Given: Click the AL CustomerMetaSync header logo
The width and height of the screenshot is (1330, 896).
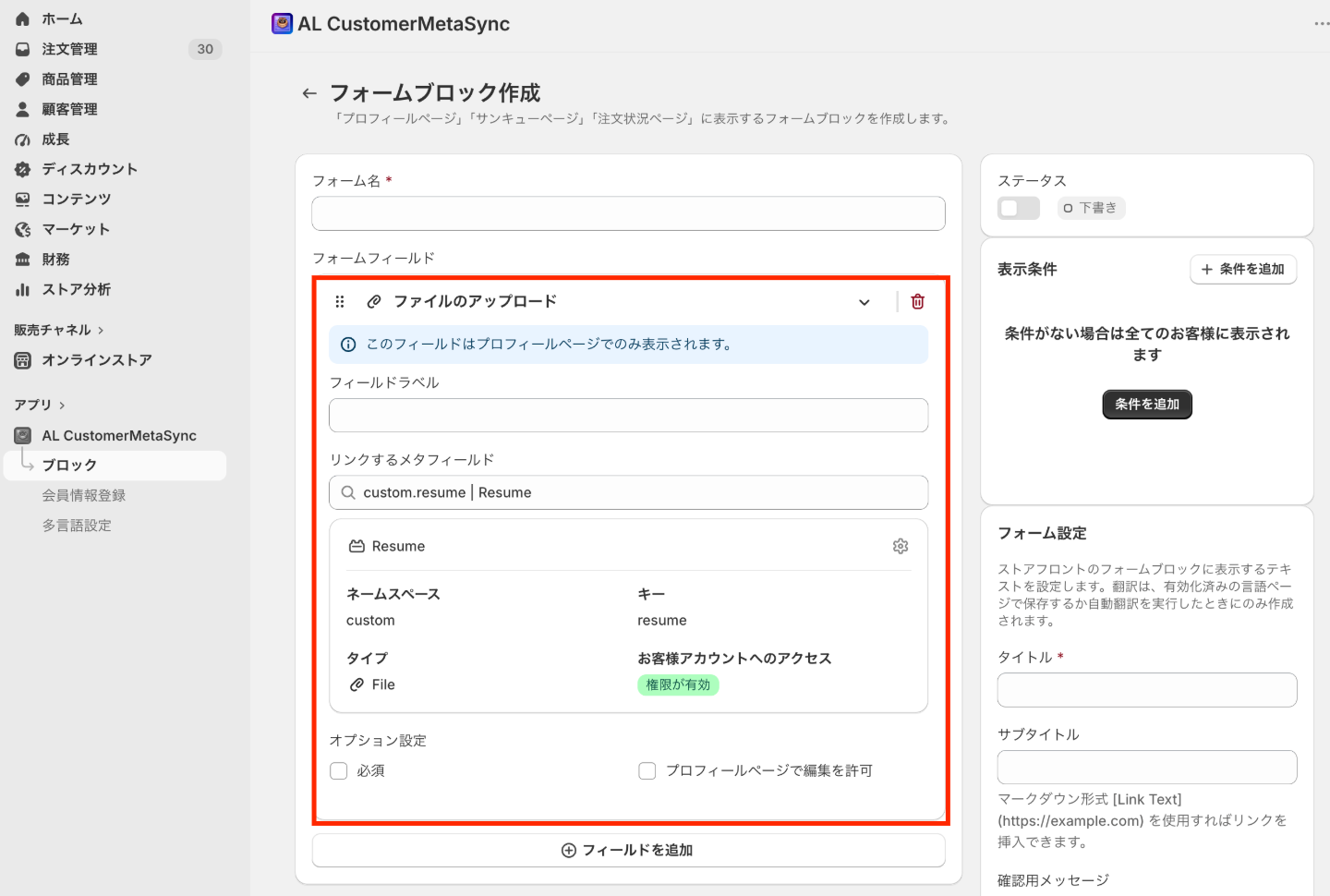Looking at the screenshot, I should 282,24.
